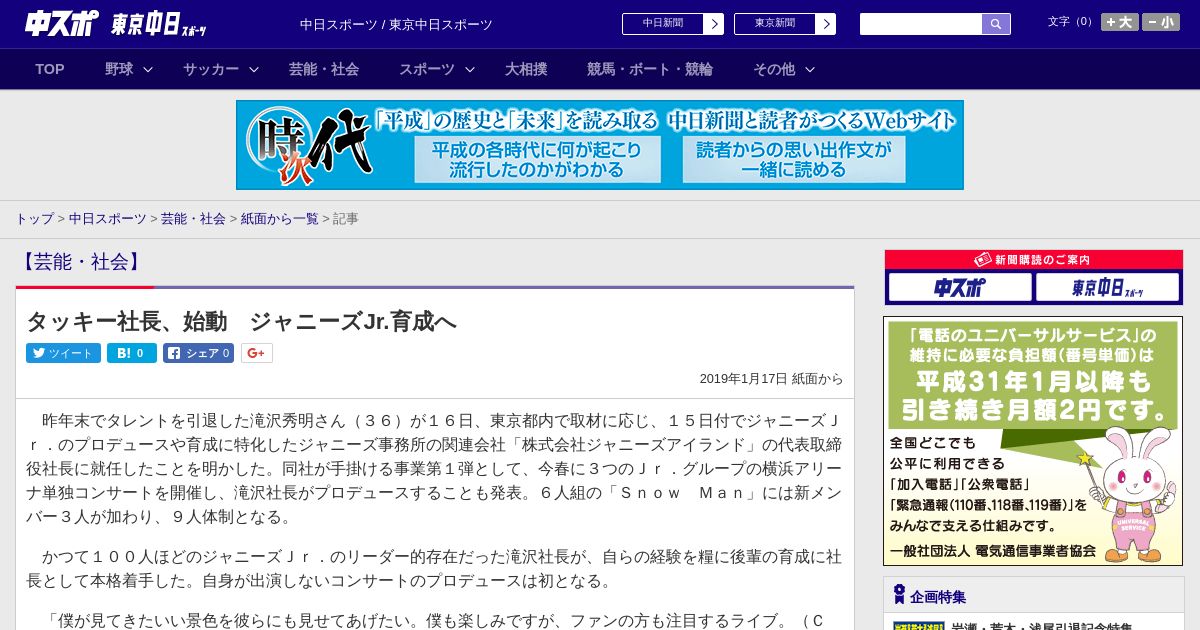Open the サッカー navigation menu
This screenshot has height=630, width=1200.
[210, 69]
